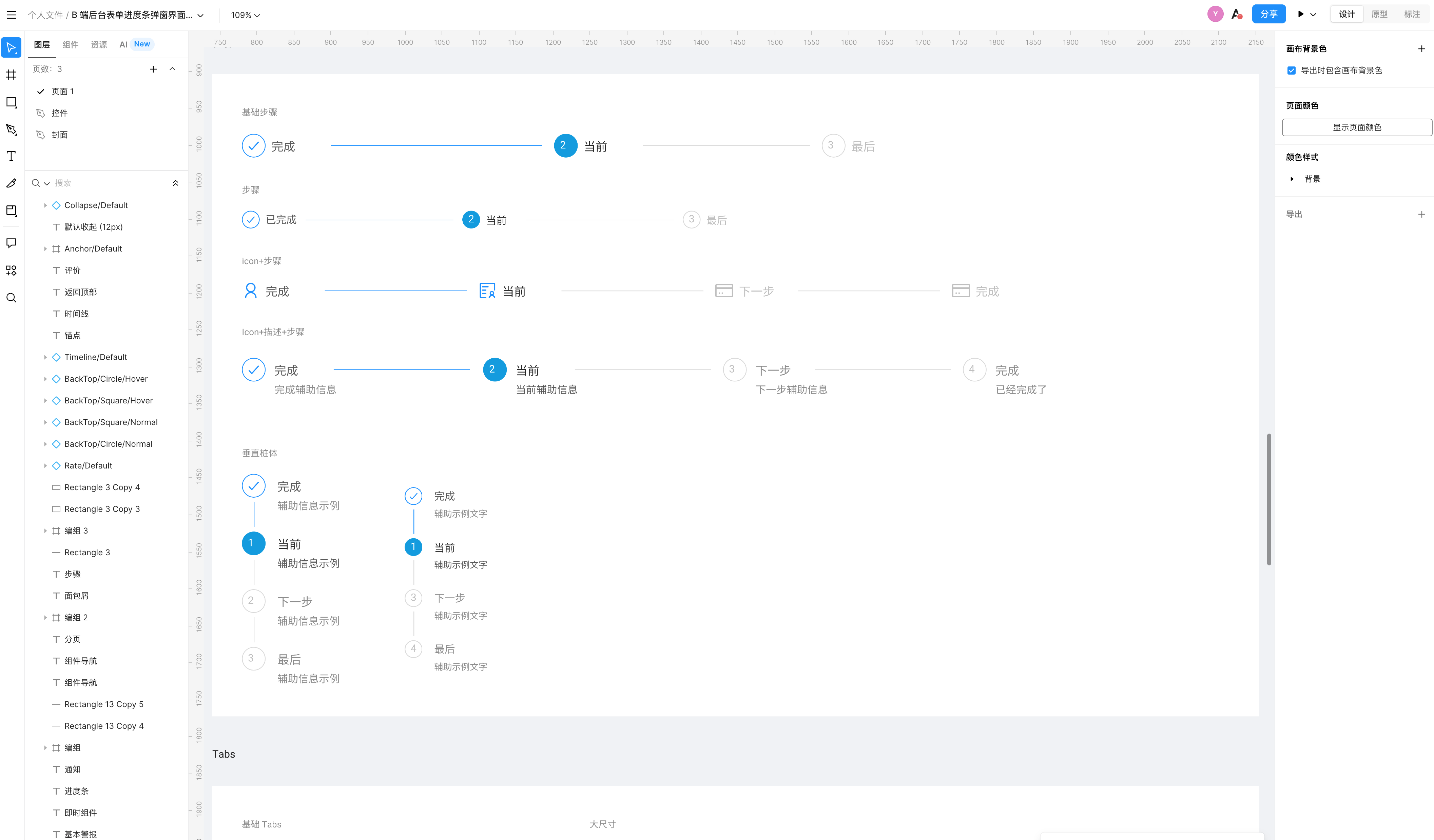This screenshot has width=1434, height=840.
Task: Select the Text tool
Action: click(x=12, y=156)
